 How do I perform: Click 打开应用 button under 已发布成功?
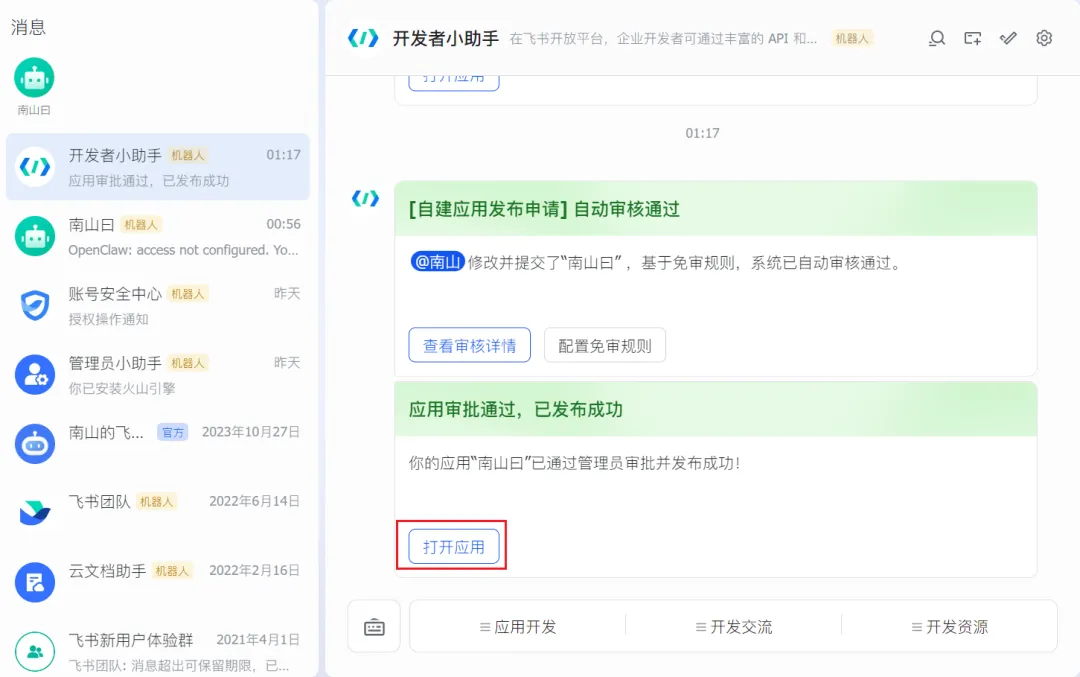click(x=454, y=547)
